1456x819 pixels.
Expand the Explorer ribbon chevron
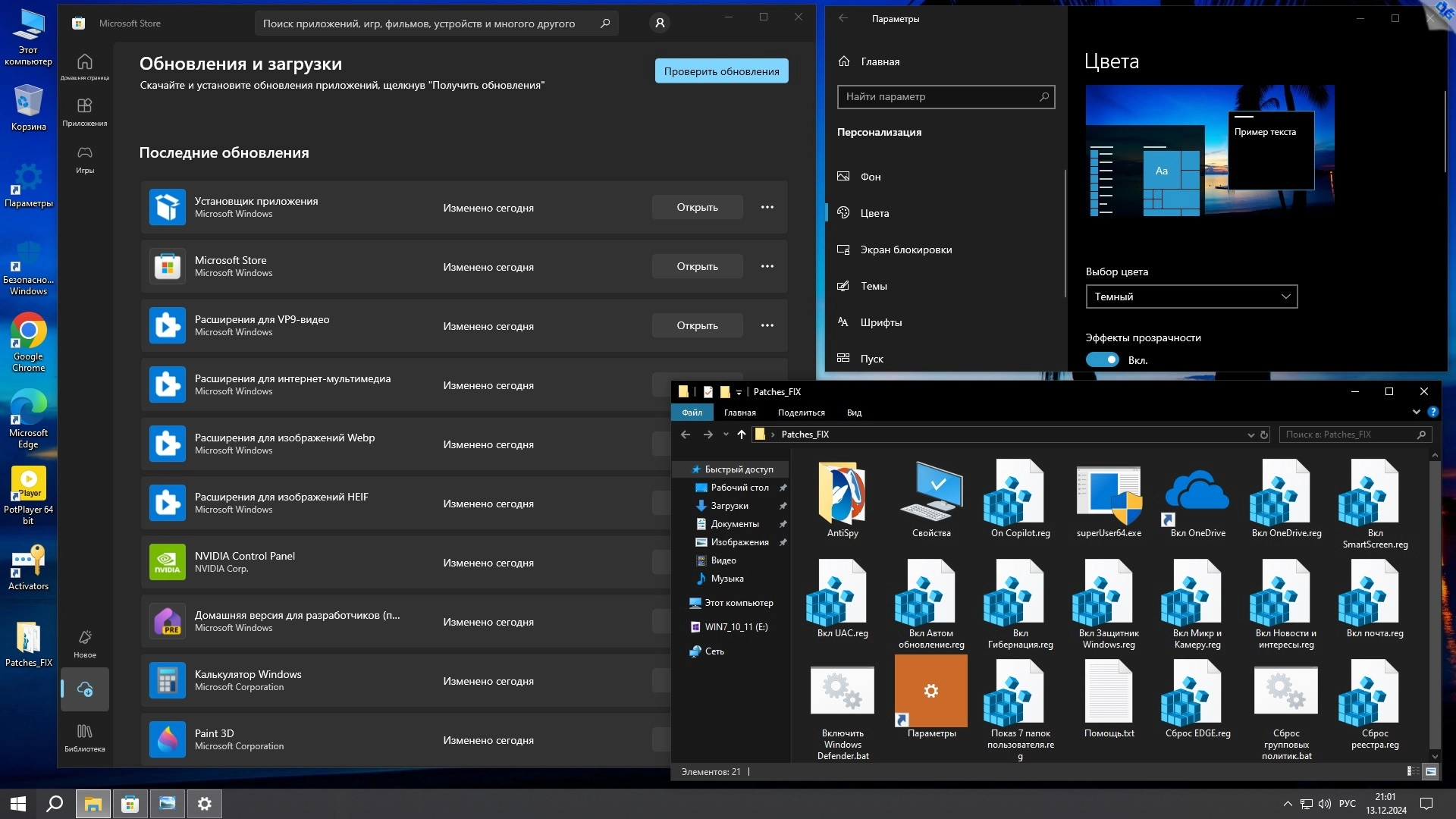(1416, 412)
